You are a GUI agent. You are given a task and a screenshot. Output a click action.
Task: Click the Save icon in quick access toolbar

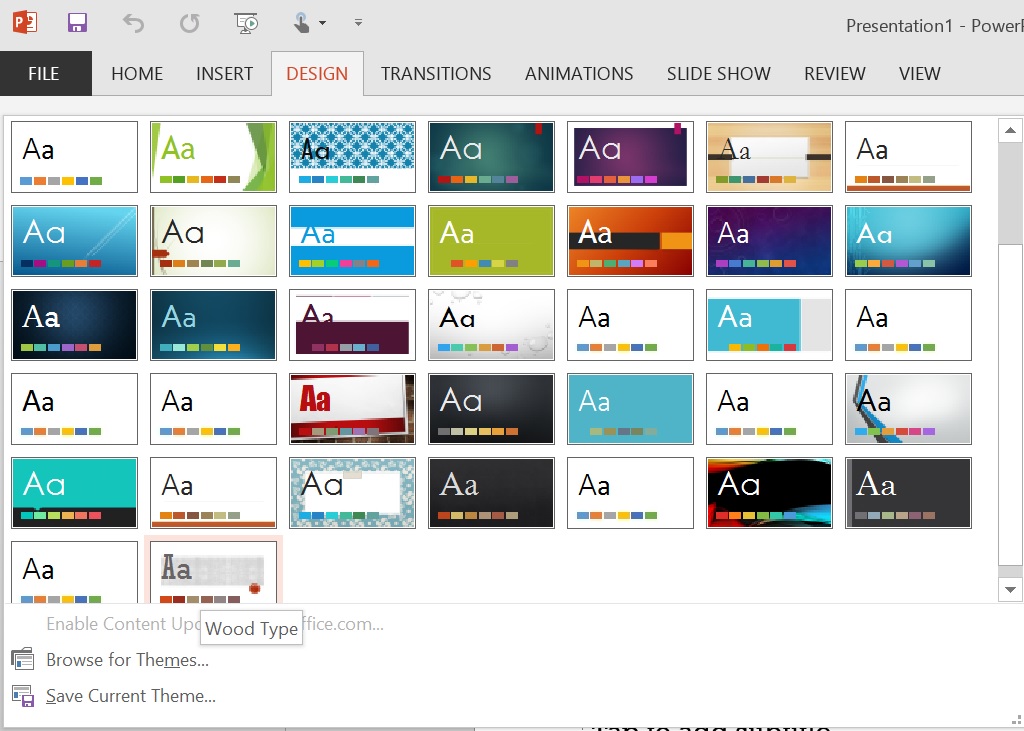[x=78, y=23]
